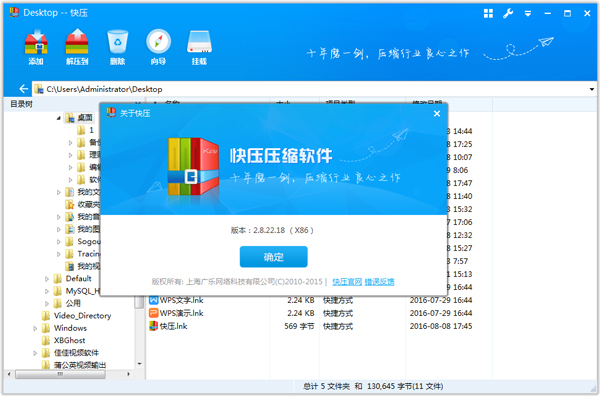This screenshot has height=396, width=600.
Task: Click the Video_Directory folder icon
Action: (46, 316)
